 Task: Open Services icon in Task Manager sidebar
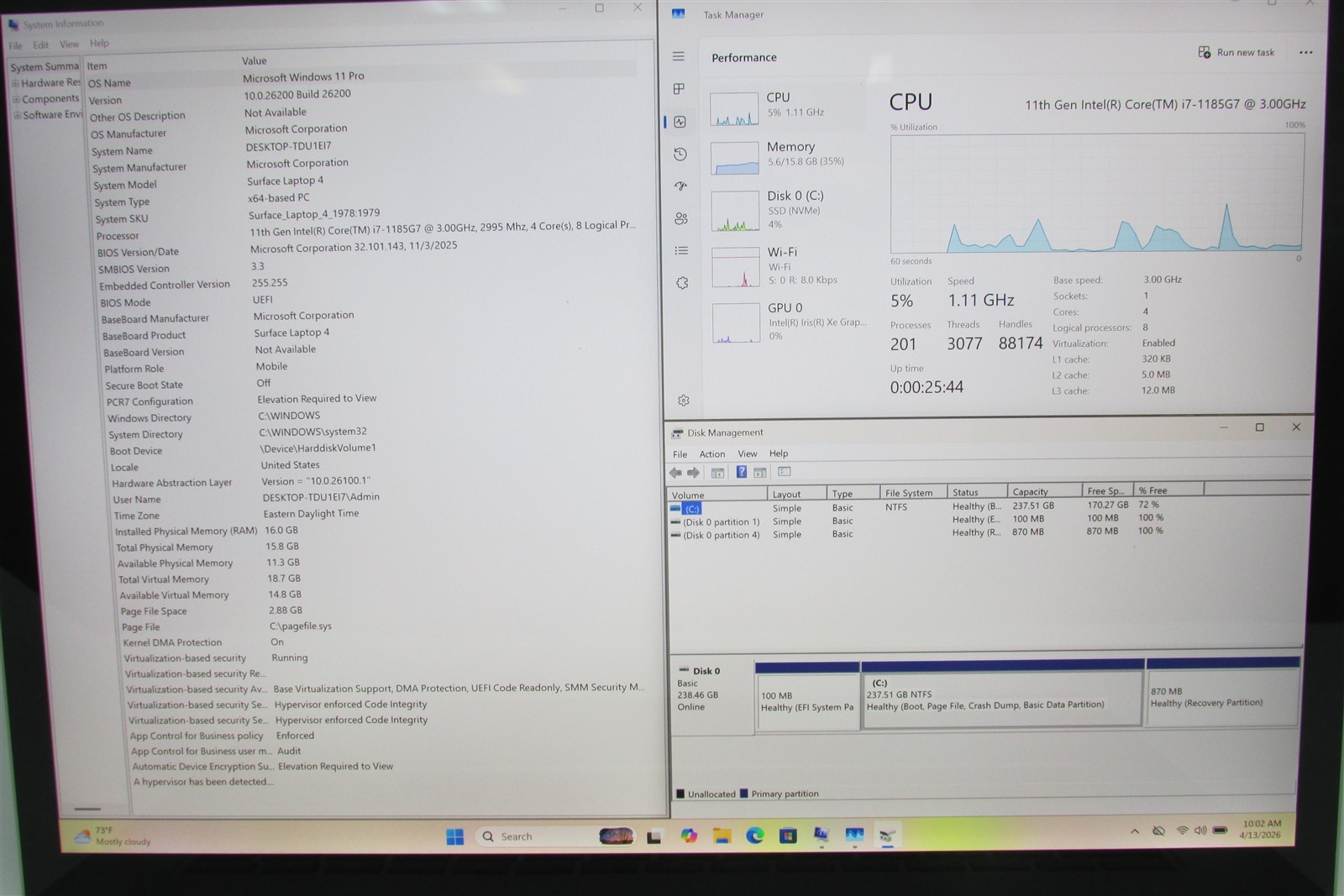click(x=682, y=283)
